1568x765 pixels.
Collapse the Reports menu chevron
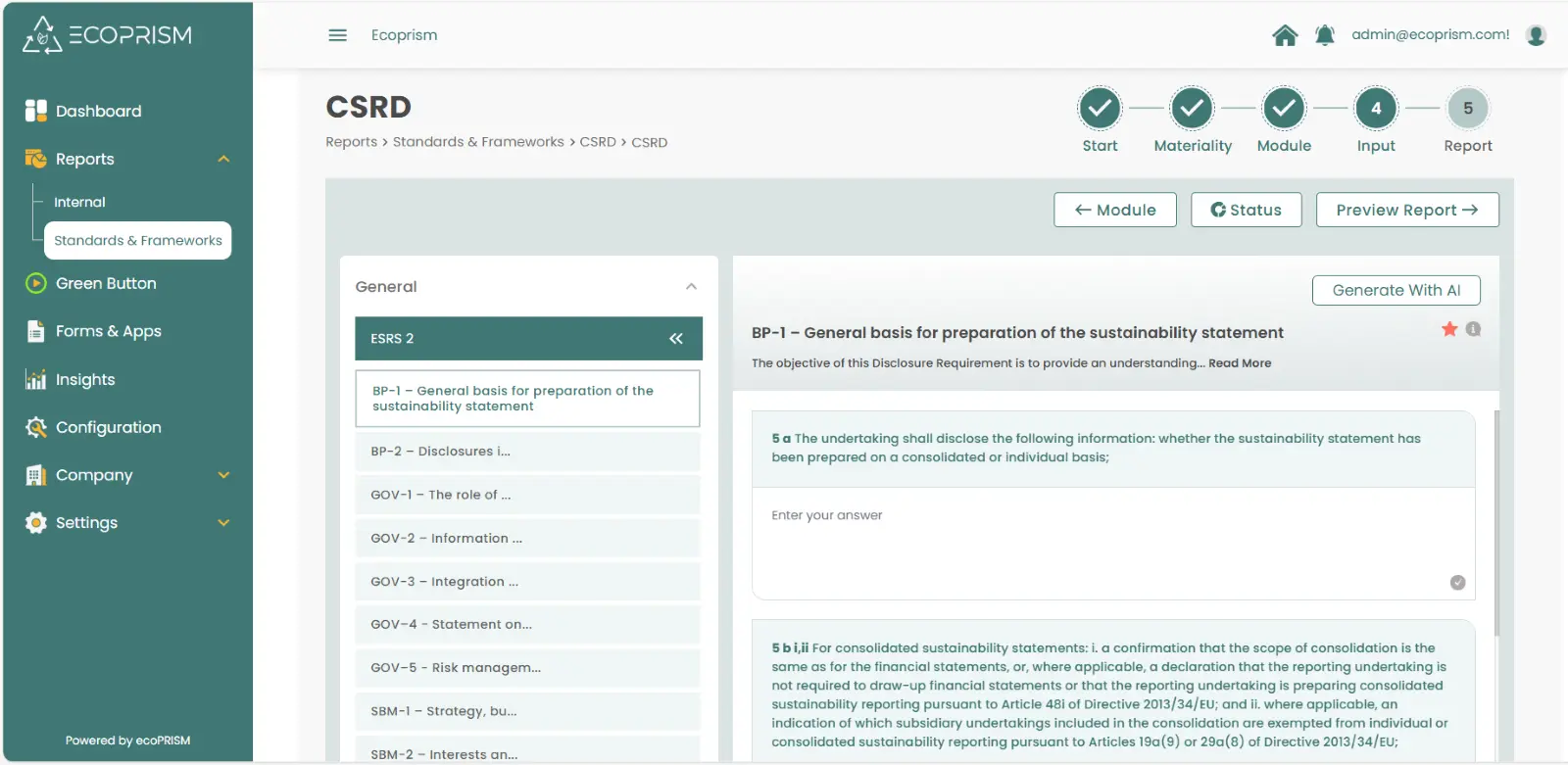[223, 159]
